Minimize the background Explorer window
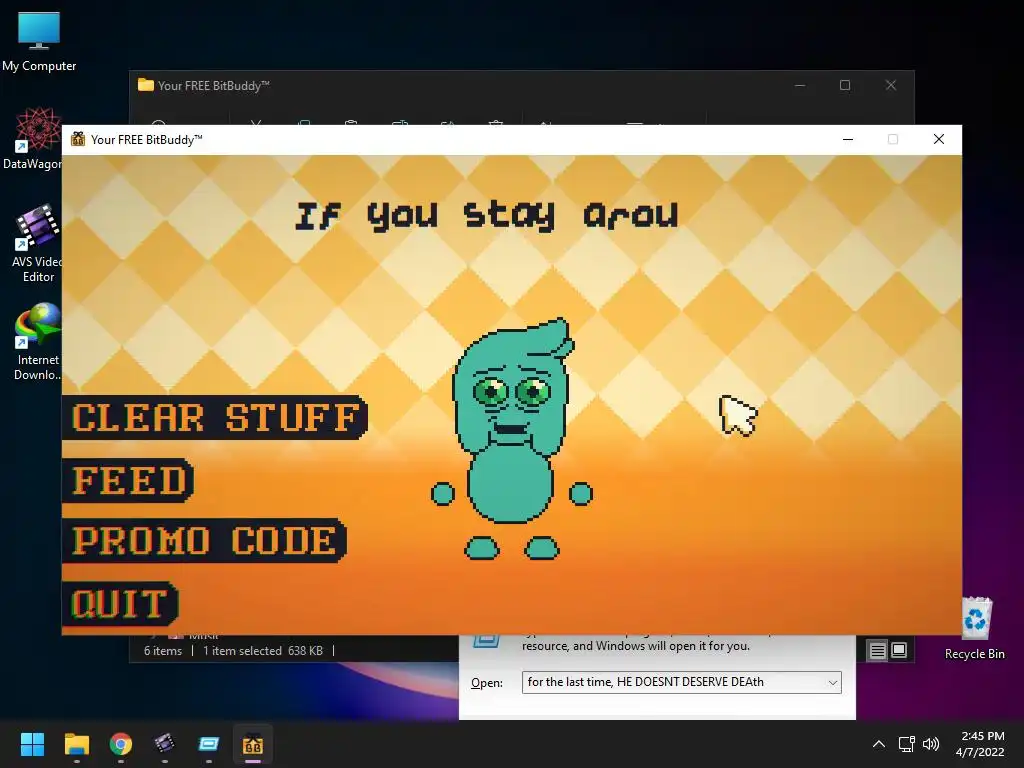The height and width of the screenshot is (768, 1024). pyautogui.click(x=800, y=86)
